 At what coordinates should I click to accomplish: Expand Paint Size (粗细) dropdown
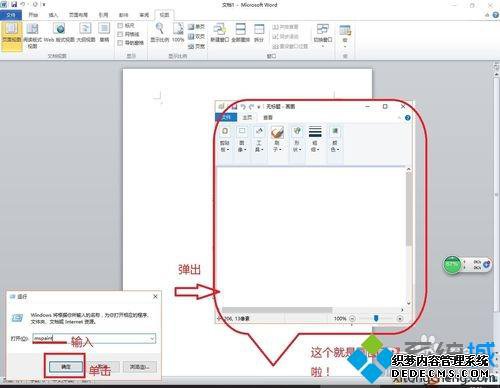(x=315, y=139)
